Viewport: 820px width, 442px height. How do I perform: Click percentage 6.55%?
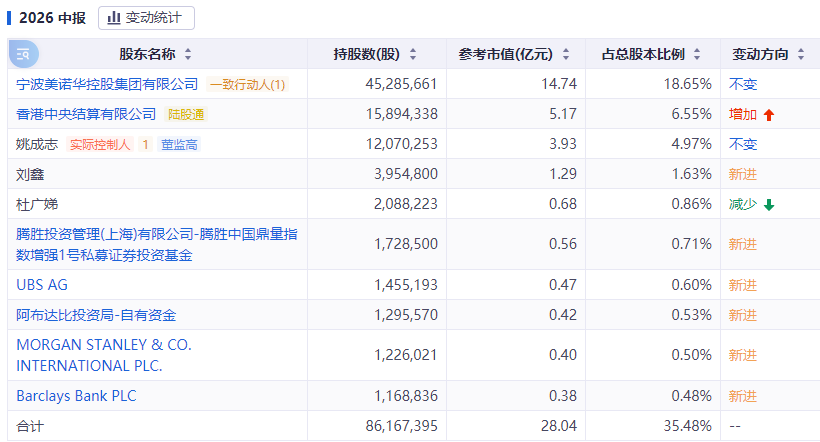(x=691, y=114)
